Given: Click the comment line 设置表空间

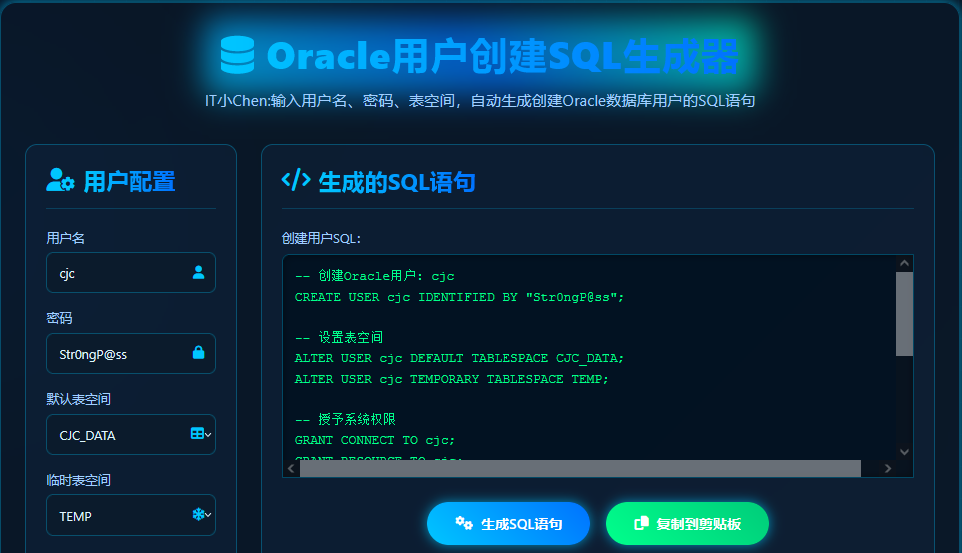Looking at the screenshot, I should click(x=339, y=337).
